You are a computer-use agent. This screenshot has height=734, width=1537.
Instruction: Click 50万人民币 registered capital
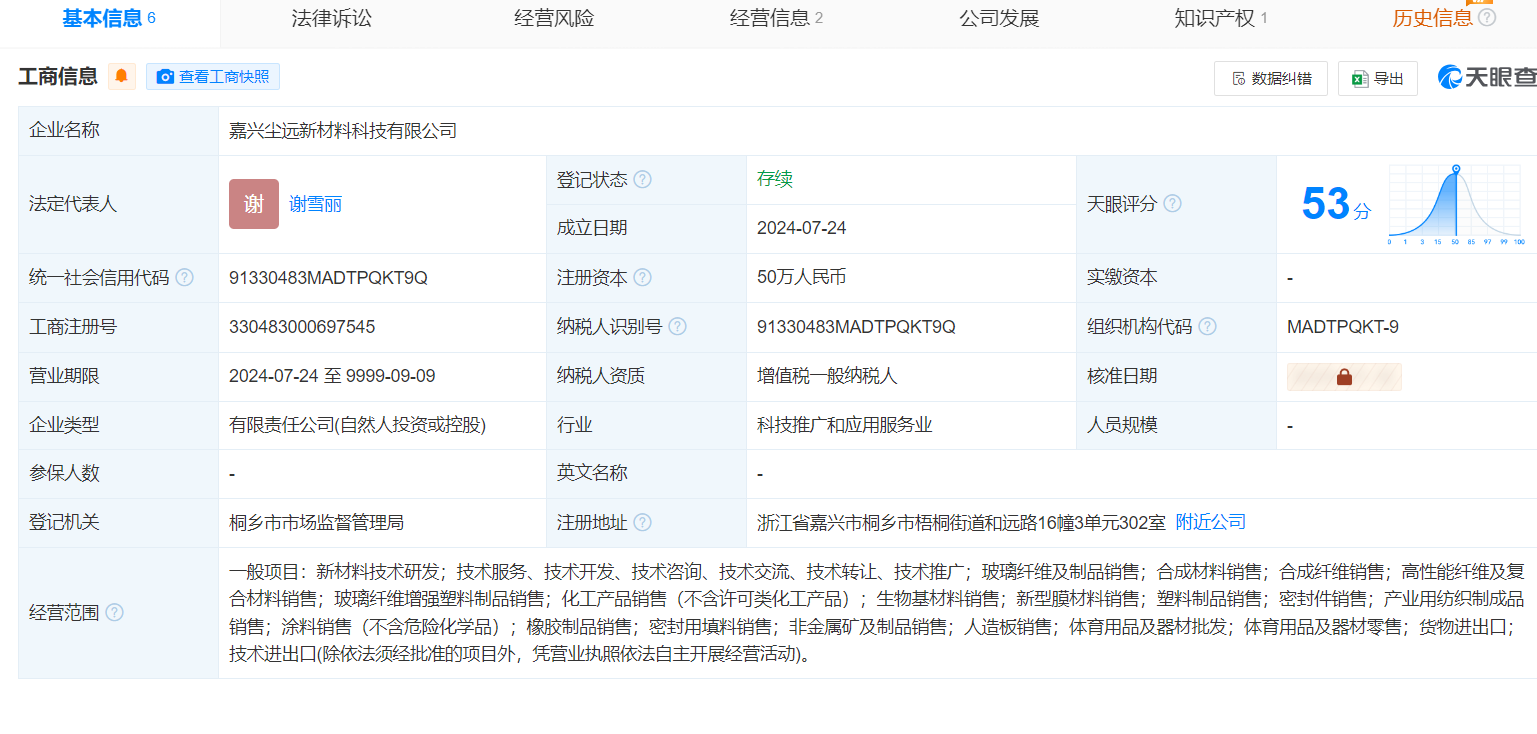tap(802, 277)
